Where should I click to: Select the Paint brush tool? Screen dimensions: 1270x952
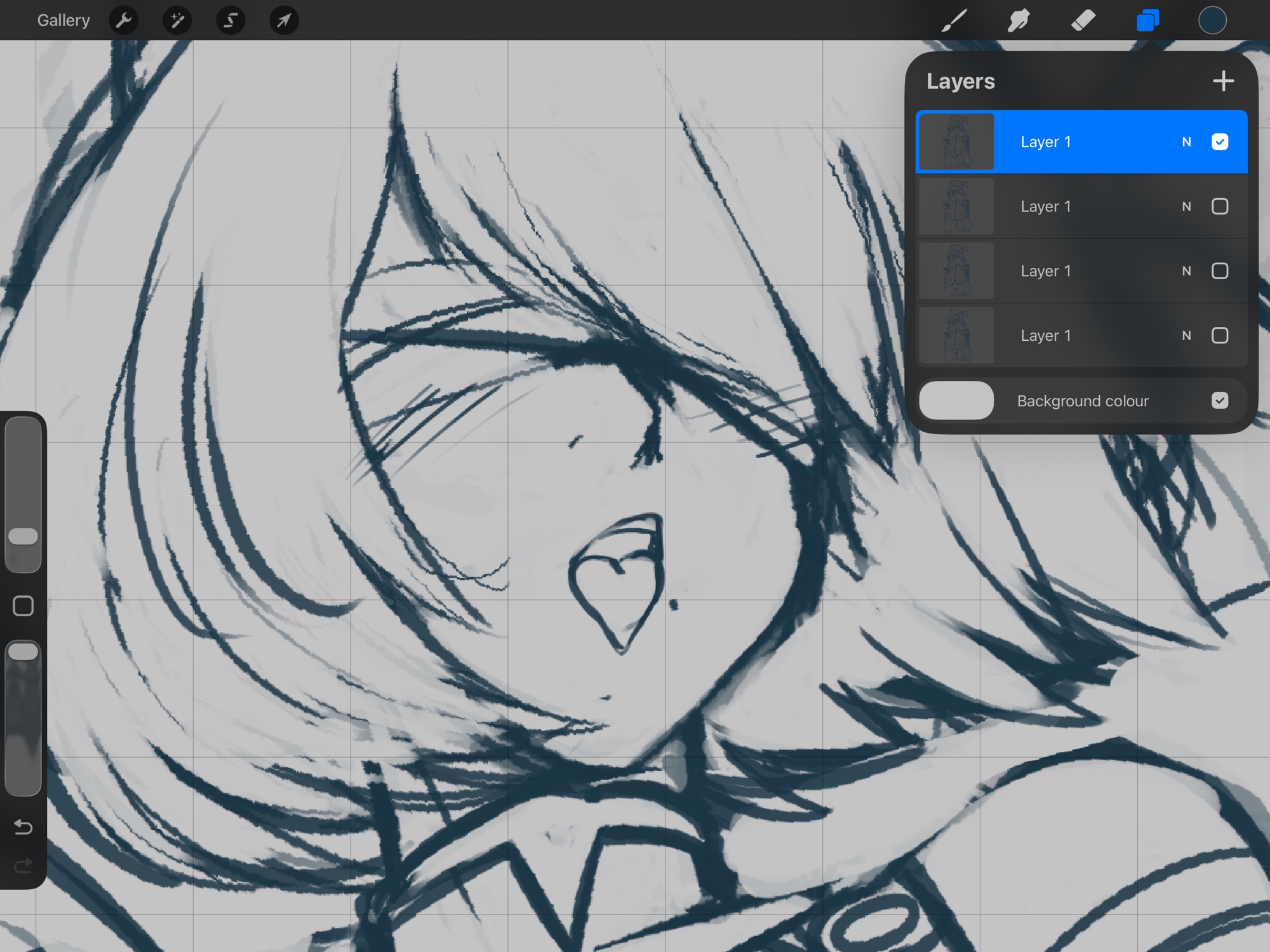click(x=954, y=20)
